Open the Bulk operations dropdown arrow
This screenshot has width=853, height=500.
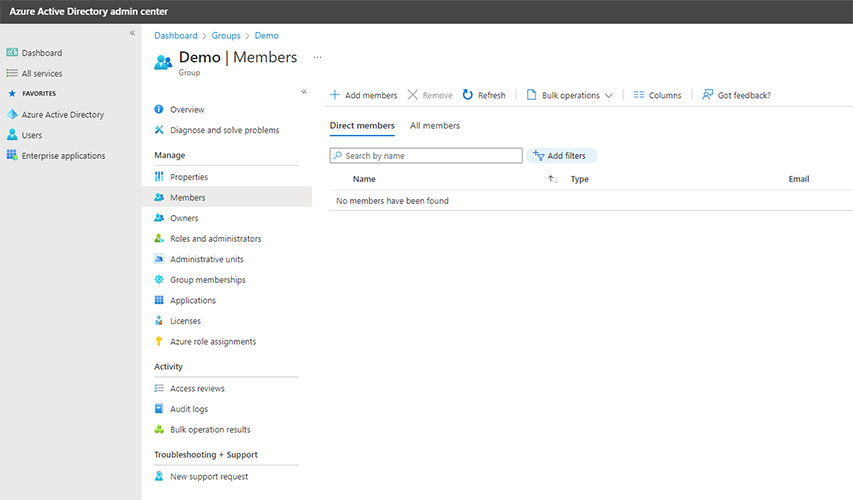pyautogui.click(x=608, y=95)
